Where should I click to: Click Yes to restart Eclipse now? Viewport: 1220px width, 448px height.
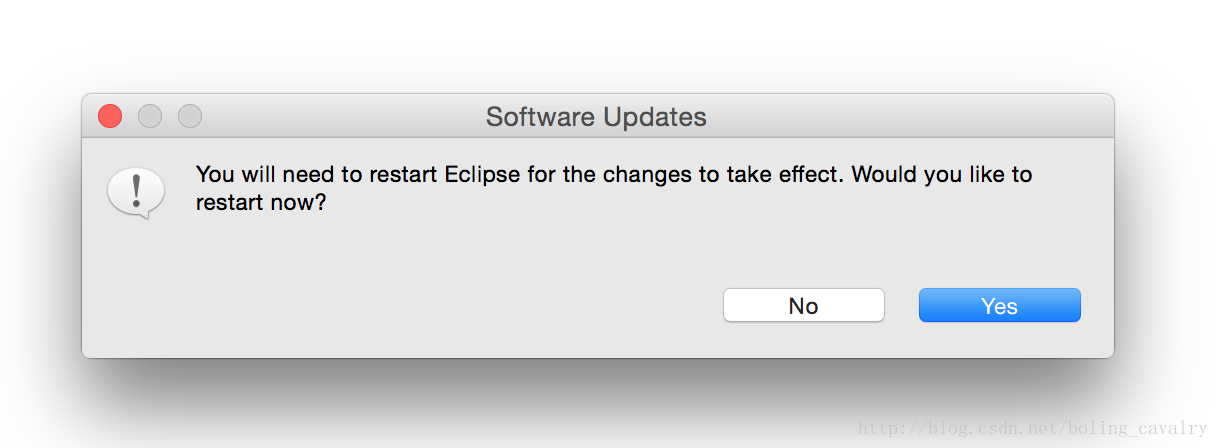[x=999, y=306]
